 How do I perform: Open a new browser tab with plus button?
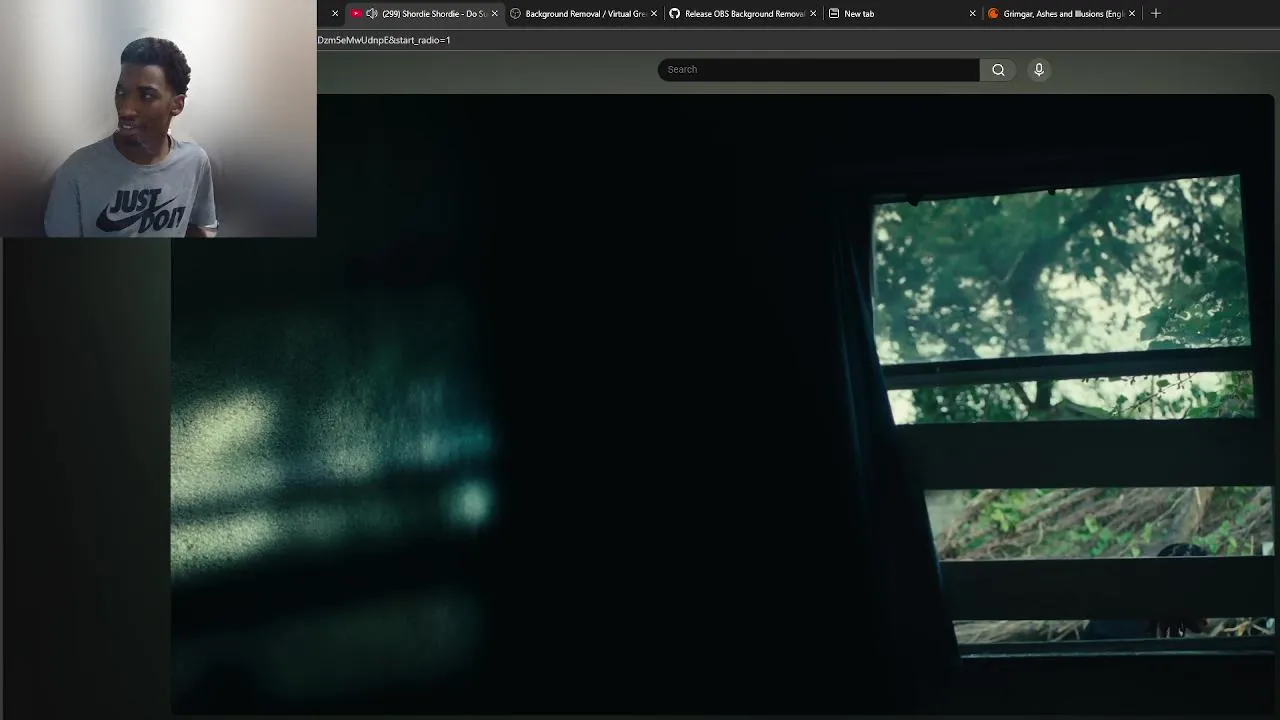point(1156,13)
